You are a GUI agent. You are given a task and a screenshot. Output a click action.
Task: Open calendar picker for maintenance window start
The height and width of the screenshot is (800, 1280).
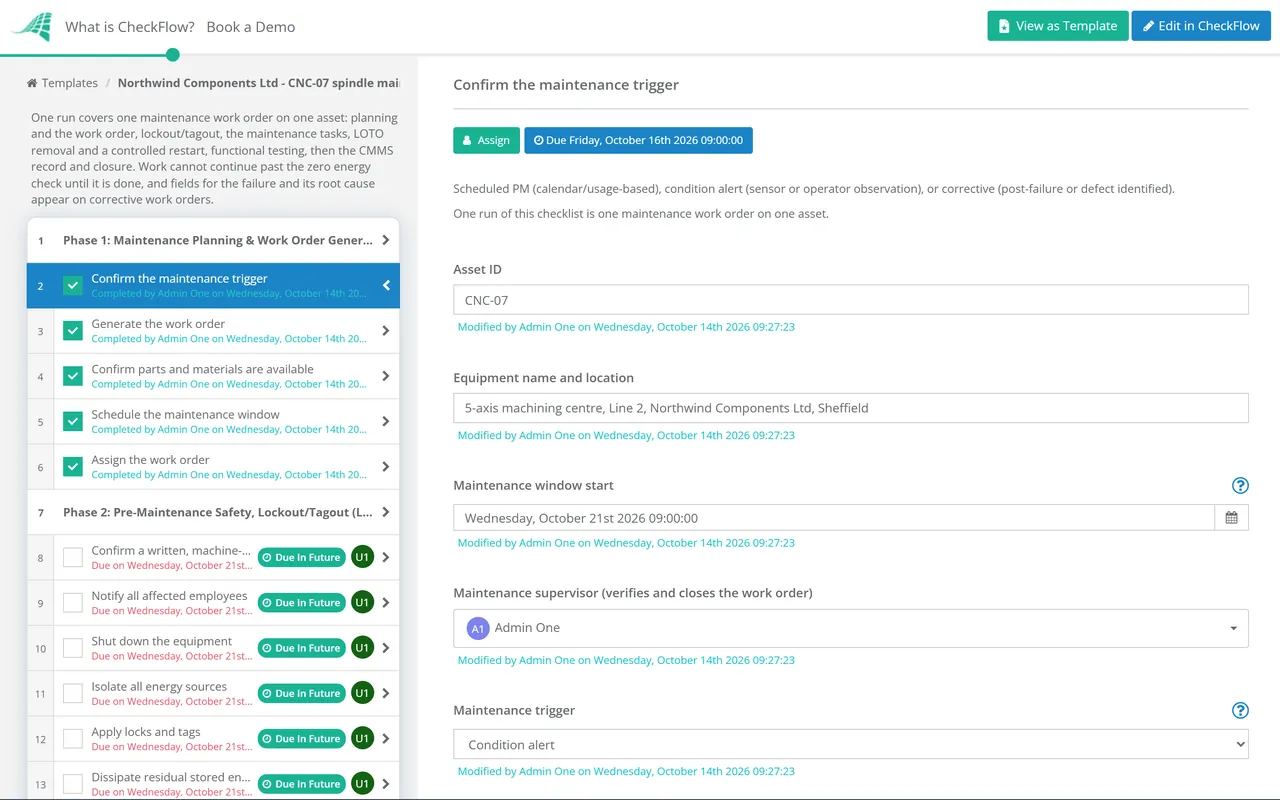click(1231, 518)
